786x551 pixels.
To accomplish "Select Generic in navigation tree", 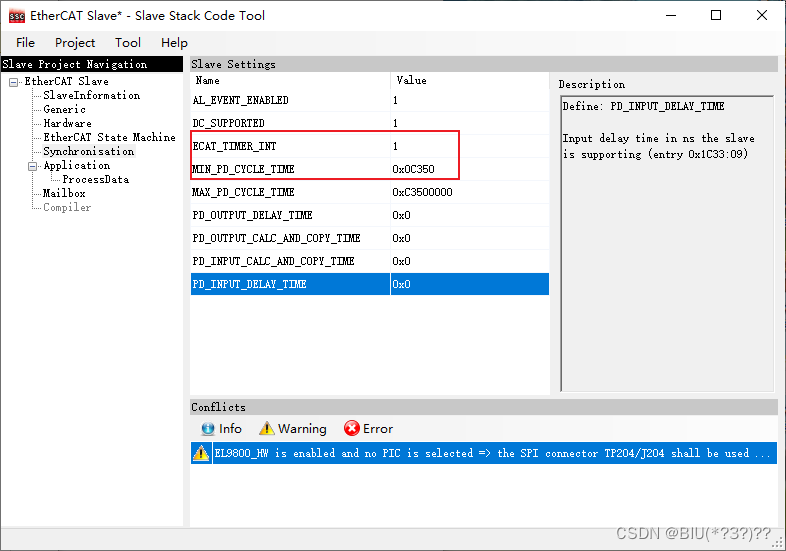I will pyautogui.click(x=64, y=109).
